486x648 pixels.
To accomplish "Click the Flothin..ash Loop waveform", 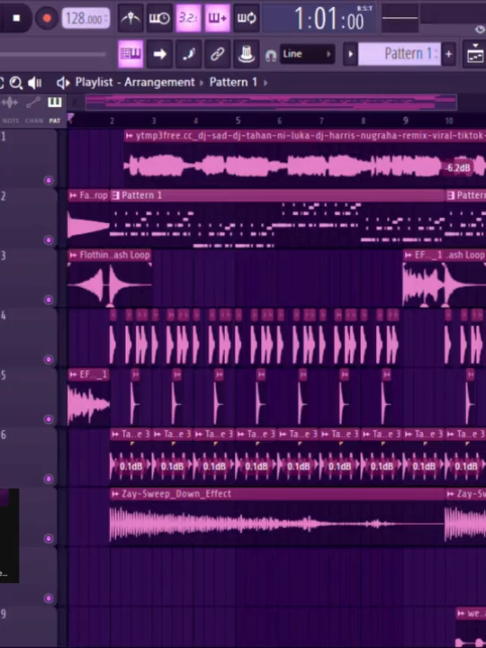I will (x=110, y=284).
